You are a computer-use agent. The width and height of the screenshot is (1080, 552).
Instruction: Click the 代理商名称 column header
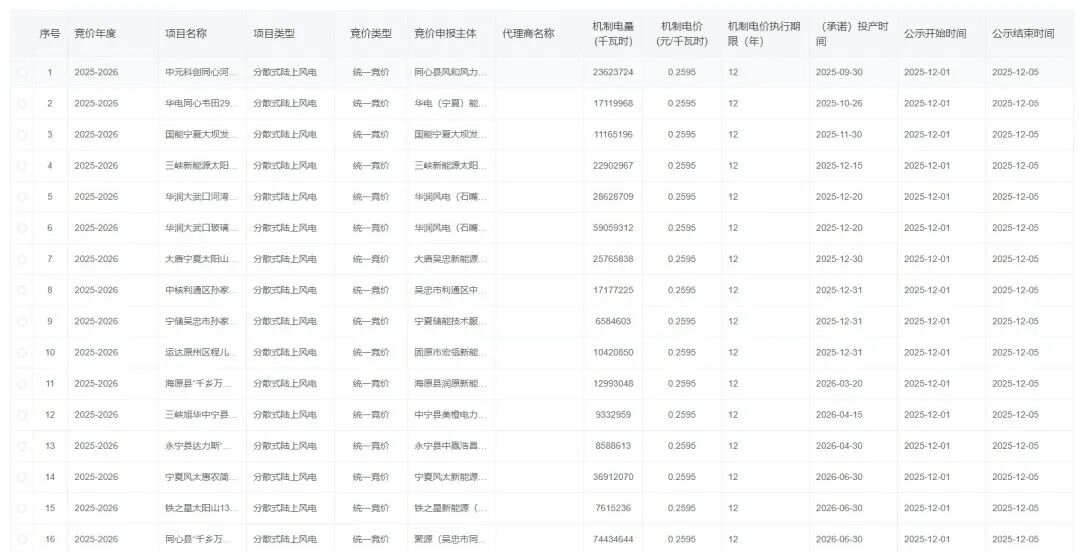pos(528,34)
